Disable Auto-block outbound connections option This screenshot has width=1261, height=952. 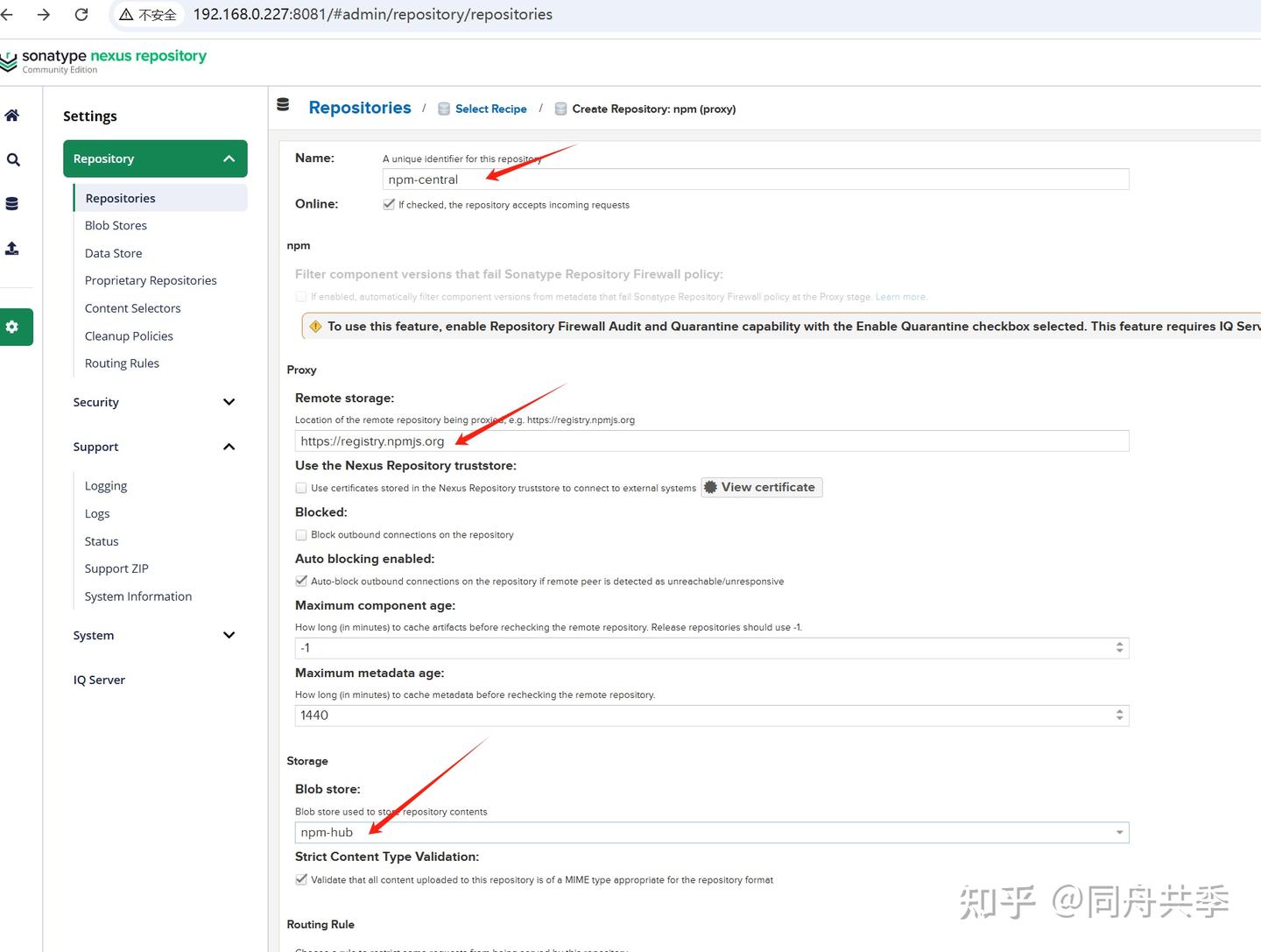tap(300, 581)
